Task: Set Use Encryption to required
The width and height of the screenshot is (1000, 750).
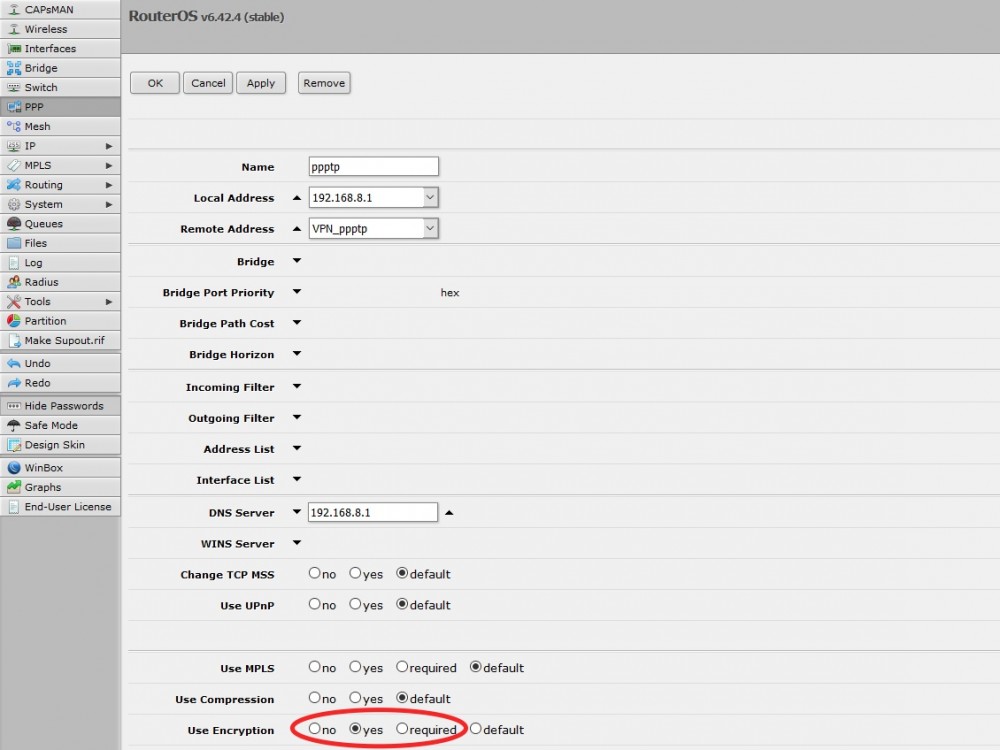Action: (402, 729)
